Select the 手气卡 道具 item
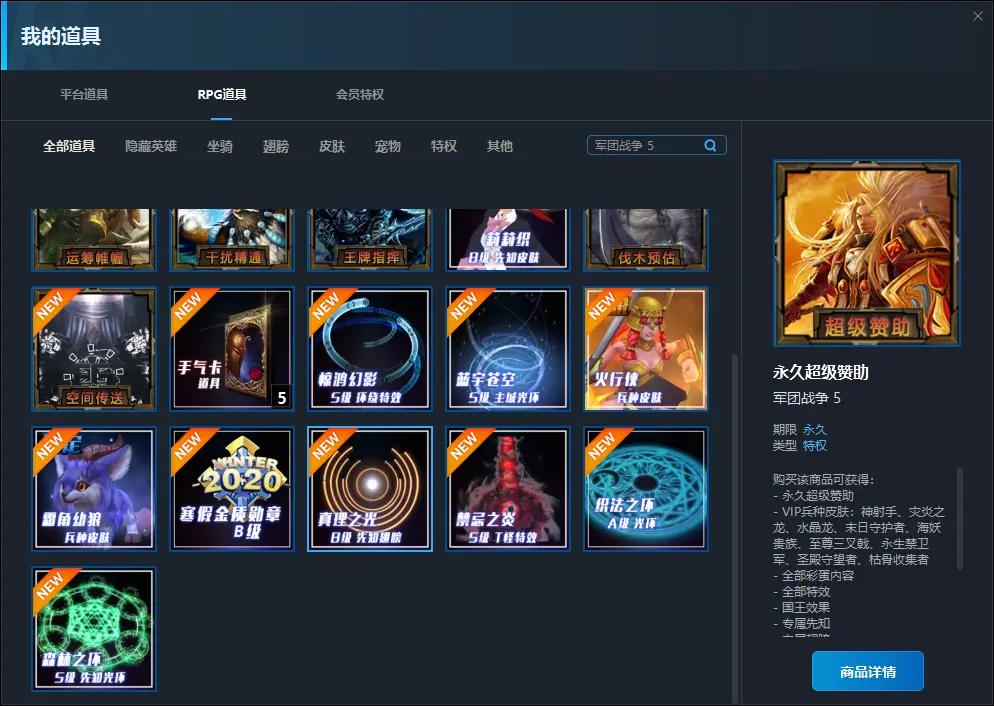The width and height of the screenshot is (994, 706). pyautogui.click(x=232, y=349)
